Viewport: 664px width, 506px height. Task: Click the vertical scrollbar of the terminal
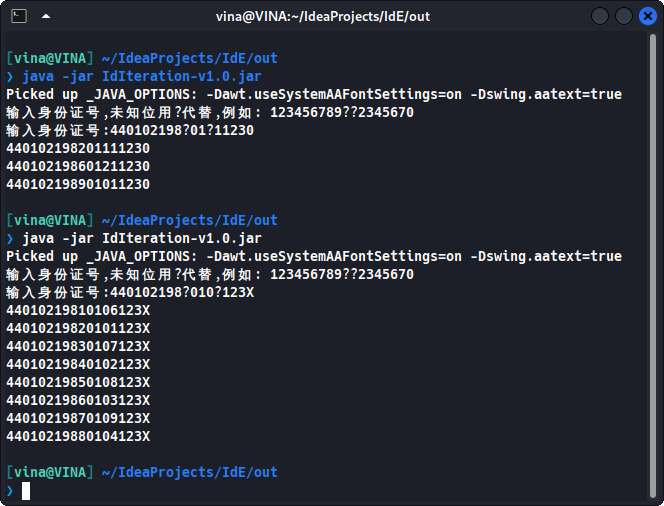[653, 265]
